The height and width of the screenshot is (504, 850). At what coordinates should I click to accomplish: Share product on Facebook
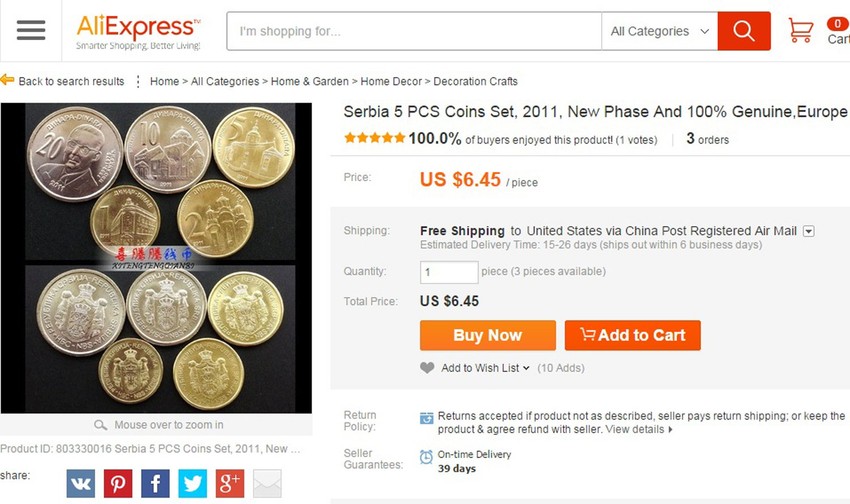[x=155, y=483]
